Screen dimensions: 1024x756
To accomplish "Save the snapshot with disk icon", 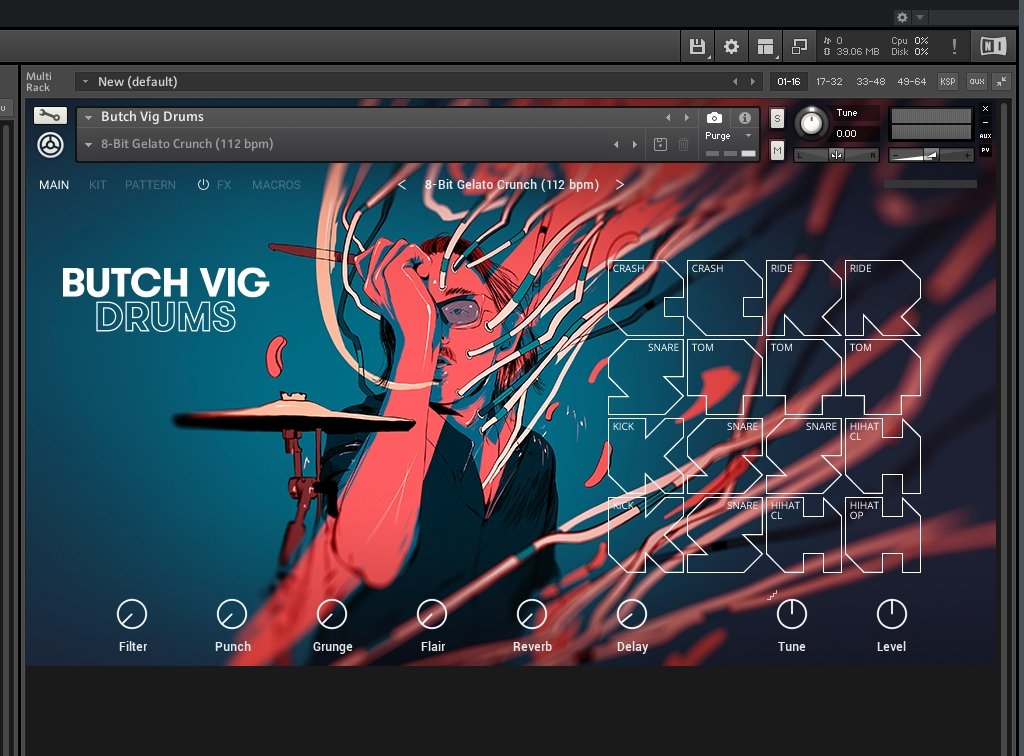I will (x=660, y=145).
